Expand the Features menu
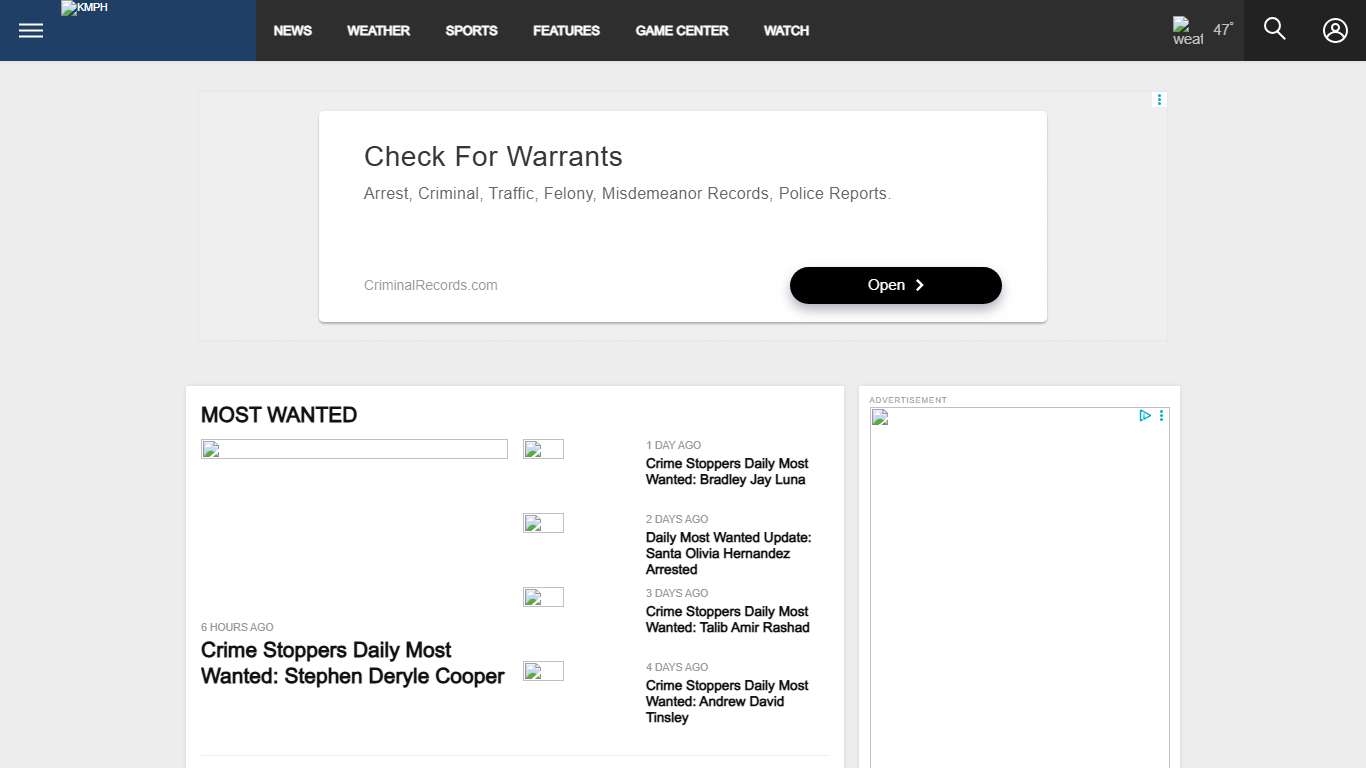 point(566,31)
